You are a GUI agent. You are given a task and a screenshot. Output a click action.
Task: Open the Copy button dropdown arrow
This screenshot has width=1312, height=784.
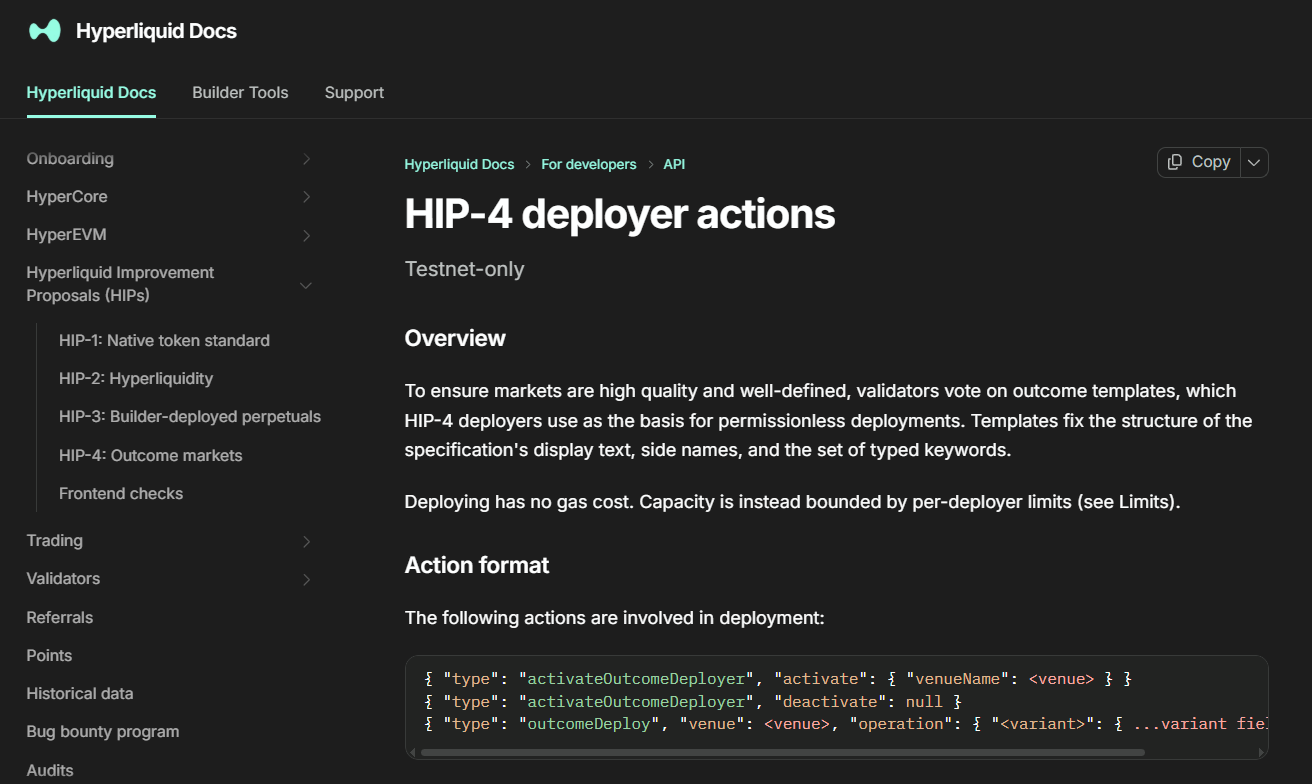point(1254,162)
